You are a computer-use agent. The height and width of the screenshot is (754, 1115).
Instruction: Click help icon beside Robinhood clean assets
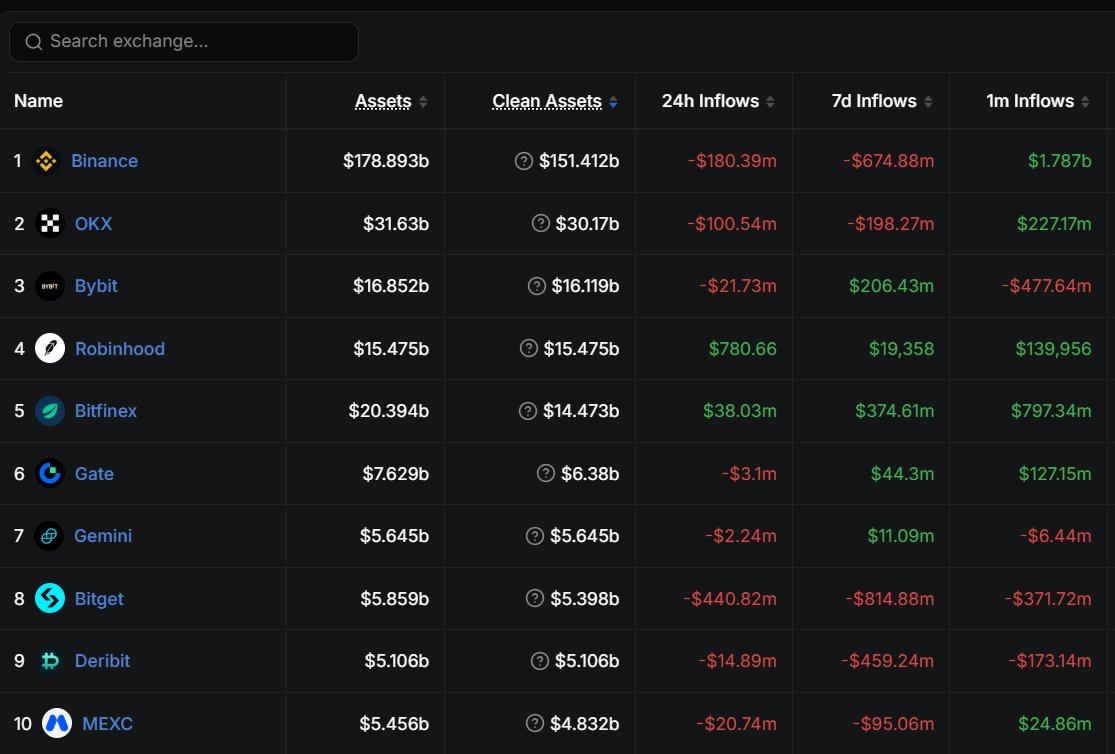[x=529, y=349]
